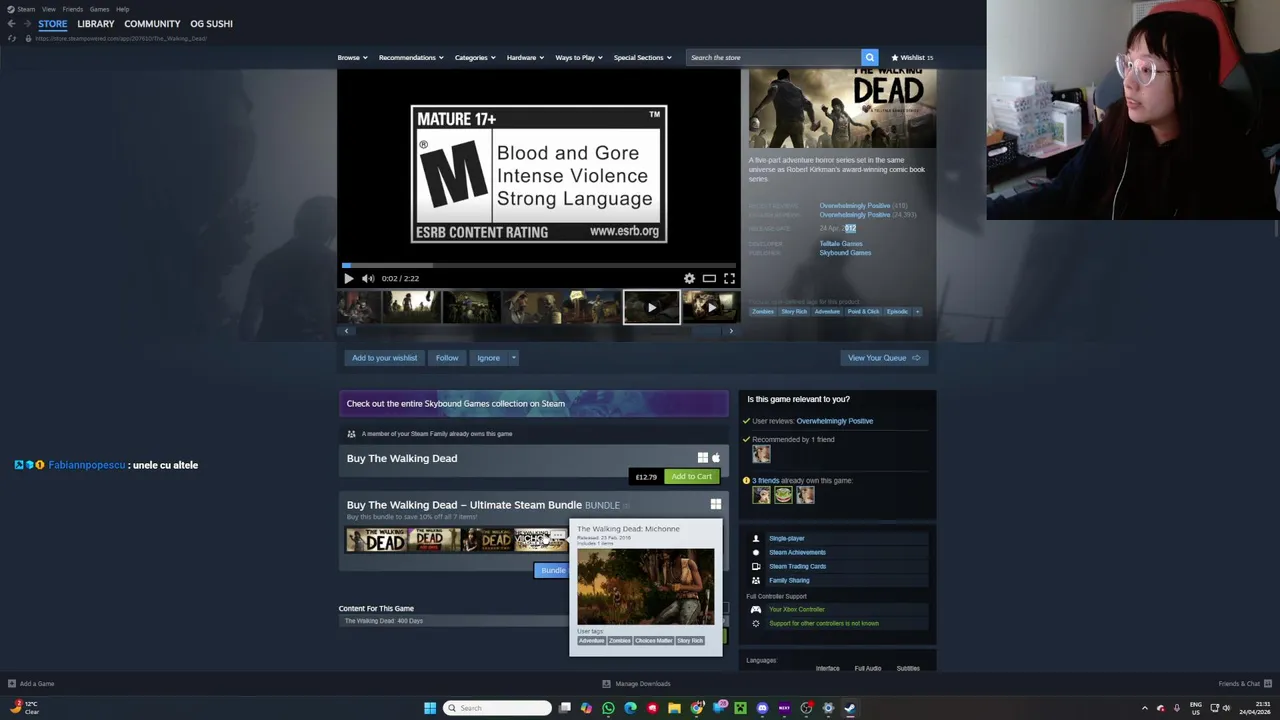1280x720 pixels.
Task: Seek along the trailer progress bar
Action: [539, 266]
